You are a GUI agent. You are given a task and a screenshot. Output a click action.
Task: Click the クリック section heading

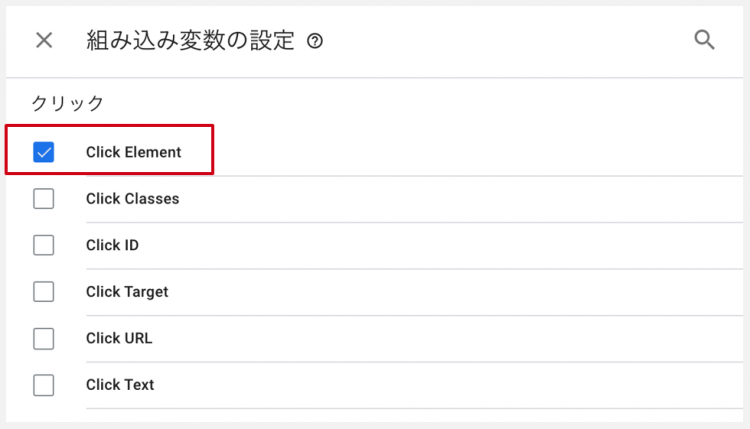67,103
